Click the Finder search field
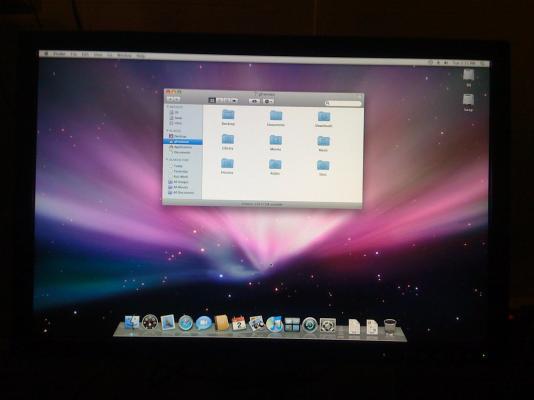The height and width of the screenshot is (400, 534). click(x=343, y=103)
